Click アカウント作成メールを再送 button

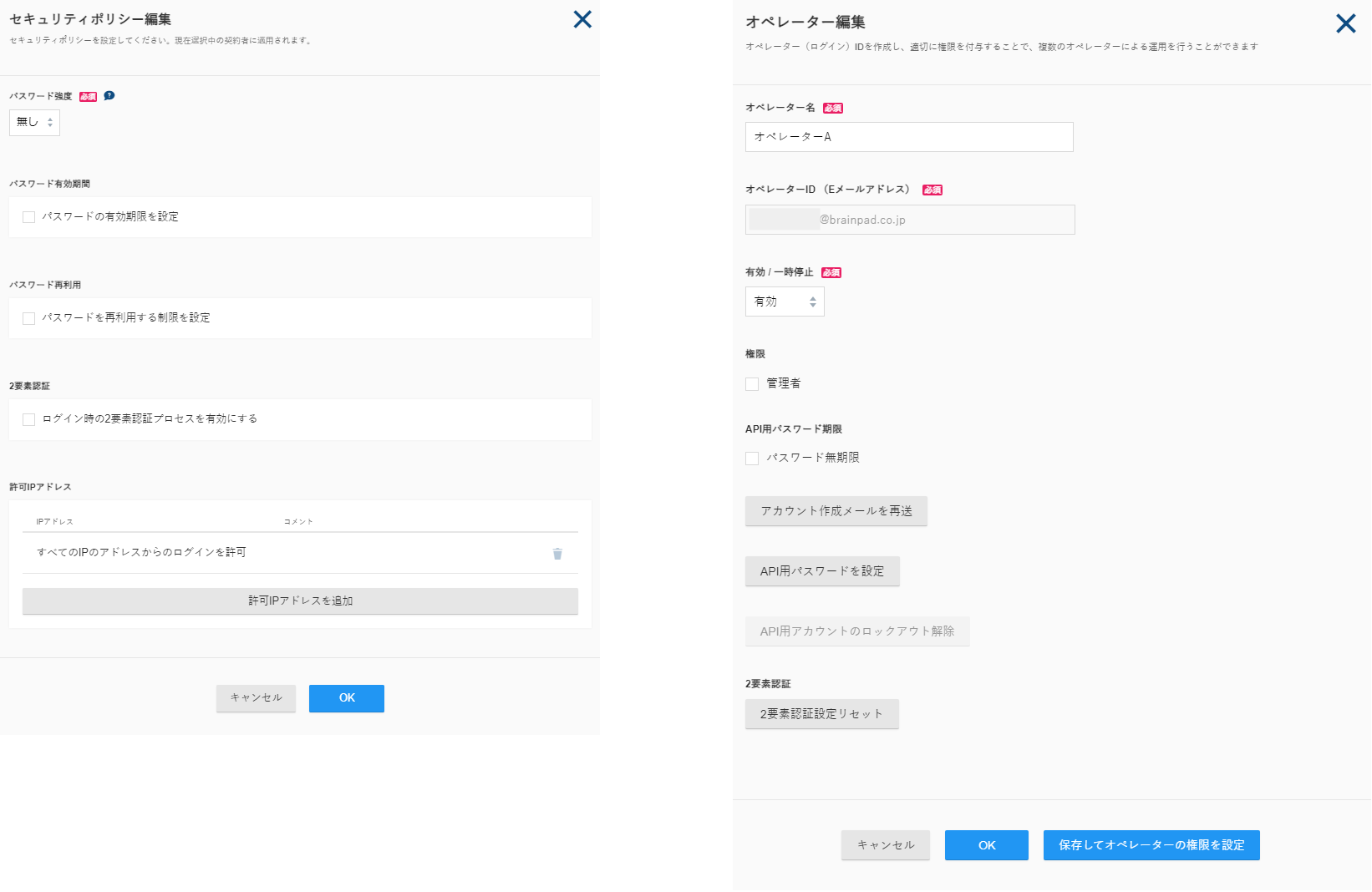pyautogui.click(x=836, y=511)
